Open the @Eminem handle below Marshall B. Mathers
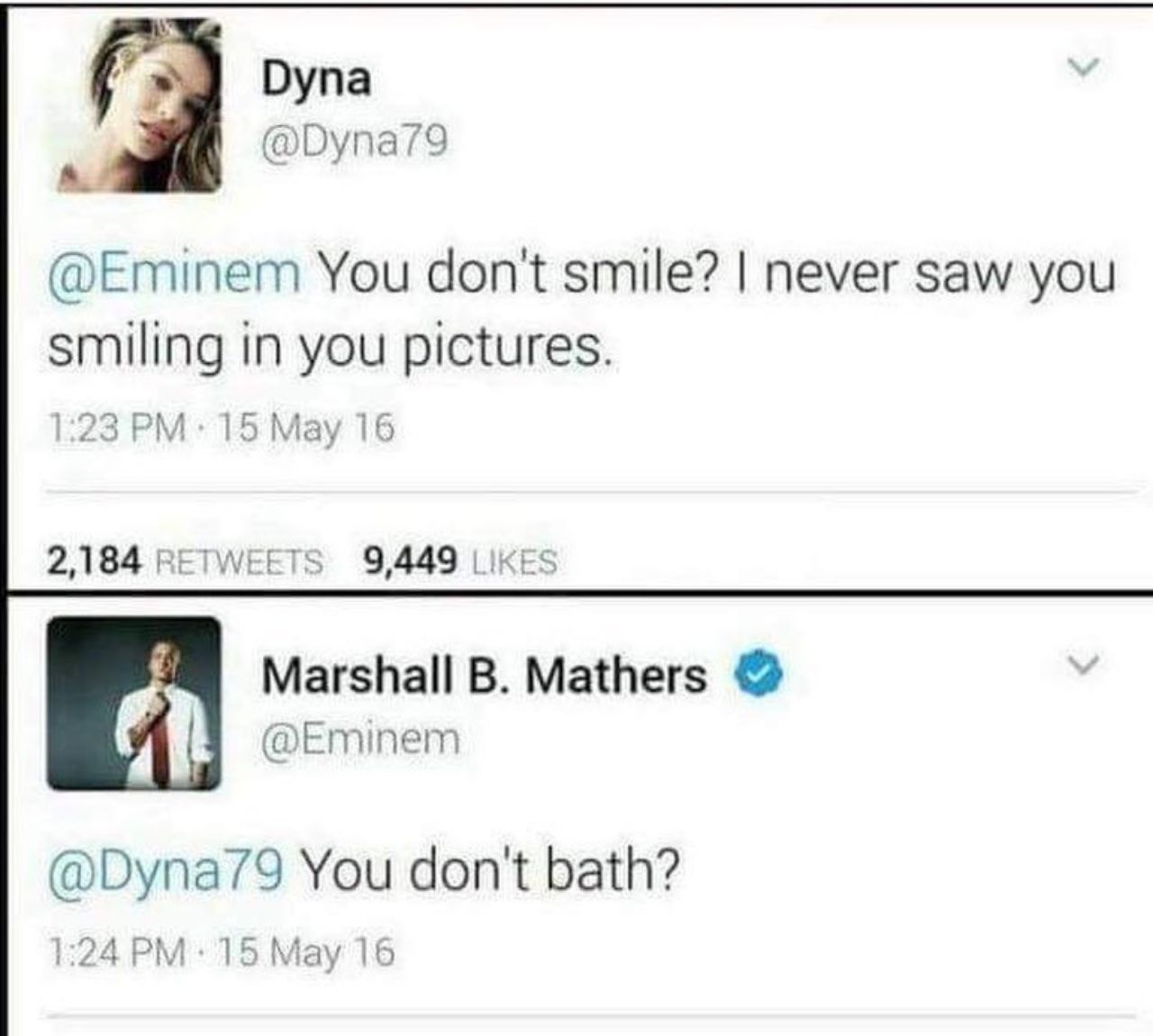 pyautogui.click(x=360, y=740)
